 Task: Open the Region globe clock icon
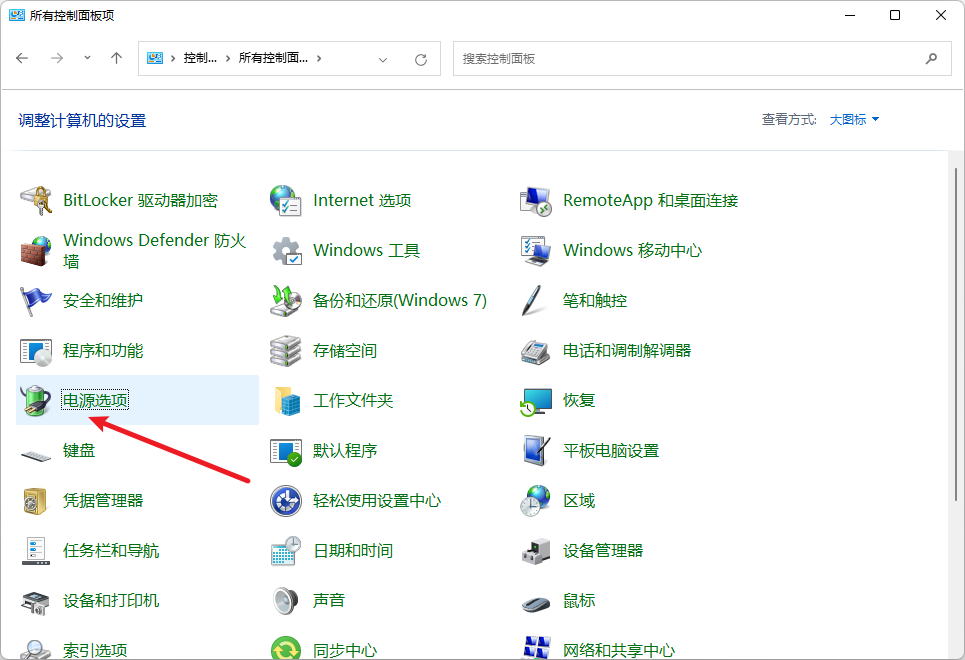coord(535,501)
